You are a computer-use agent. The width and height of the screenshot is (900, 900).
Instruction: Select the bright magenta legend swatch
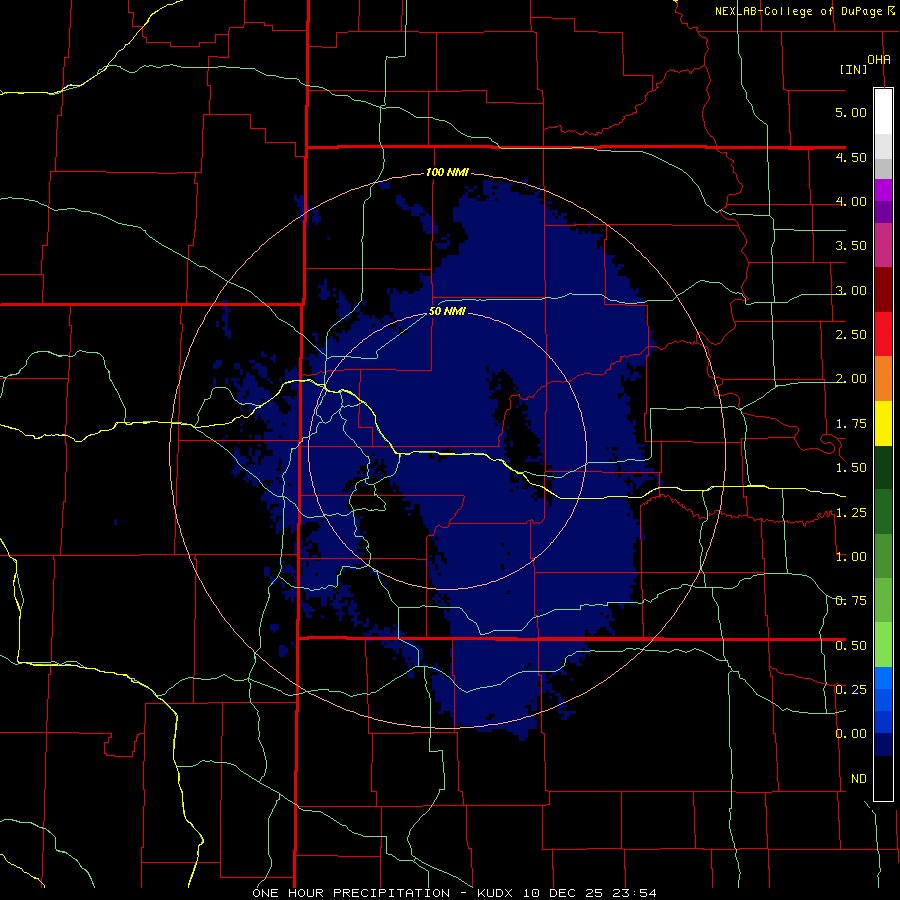tap(883, 190)
